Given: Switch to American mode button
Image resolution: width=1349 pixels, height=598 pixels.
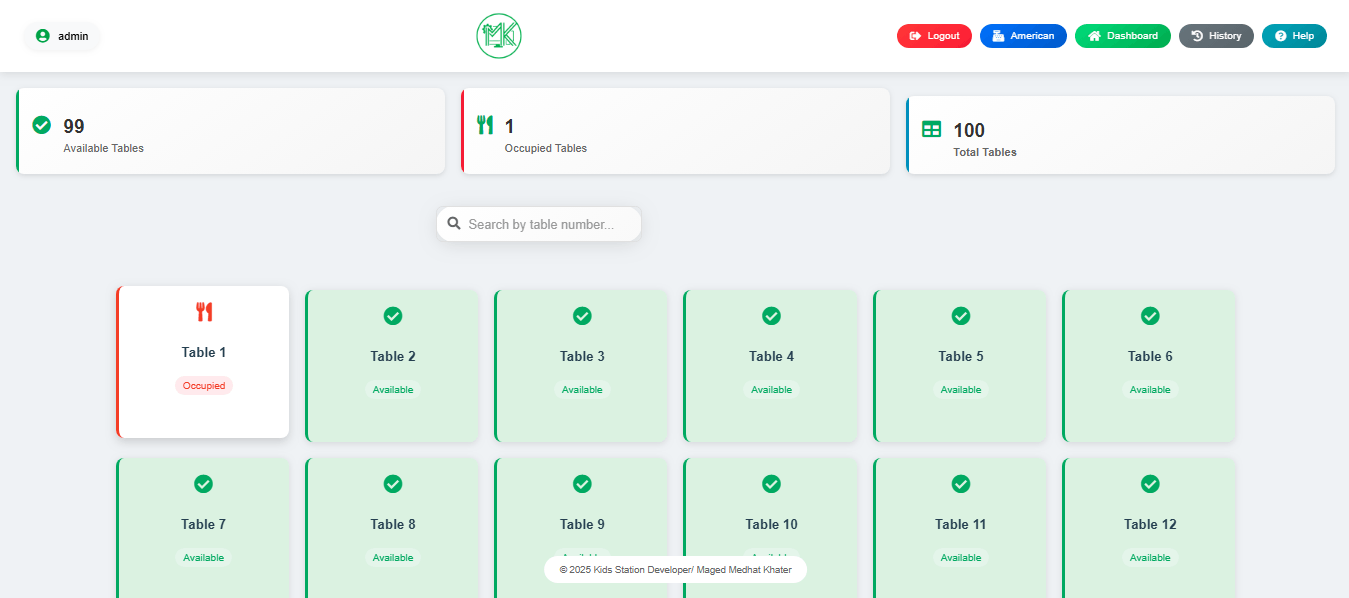Looking at the screenshot, I should [x=1023, y=36].
